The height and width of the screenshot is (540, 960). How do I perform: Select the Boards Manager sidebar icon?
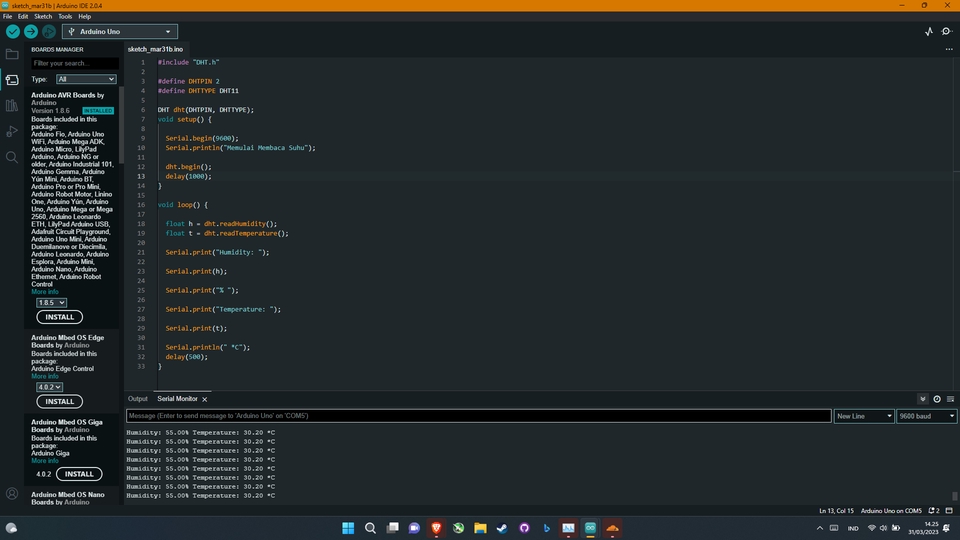click(12, 80)
